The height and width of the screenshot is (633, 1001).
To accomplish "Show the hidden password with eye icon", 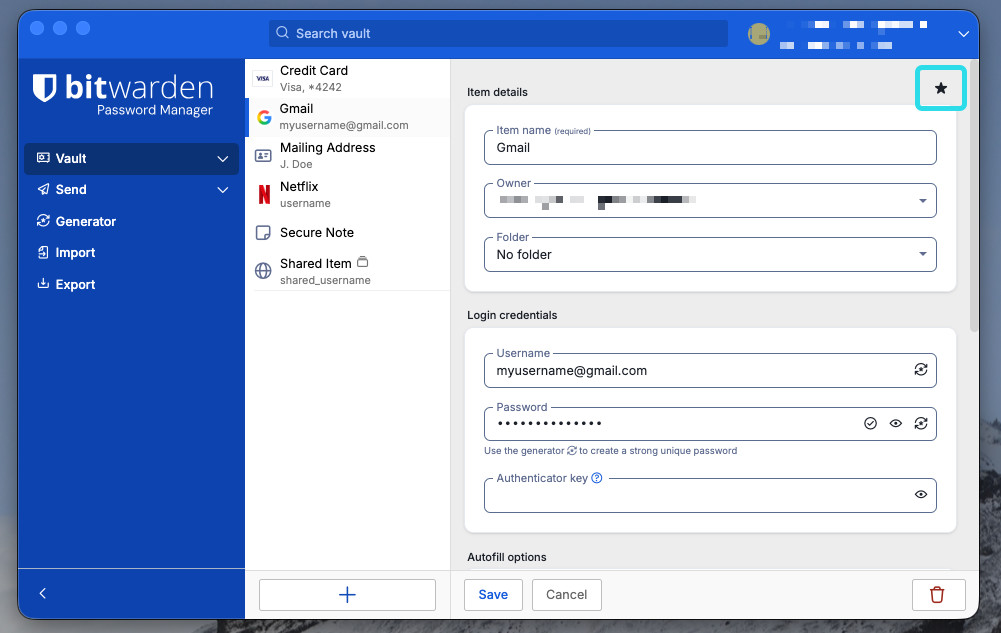I will pyautogui.click(x=895, y=424).
